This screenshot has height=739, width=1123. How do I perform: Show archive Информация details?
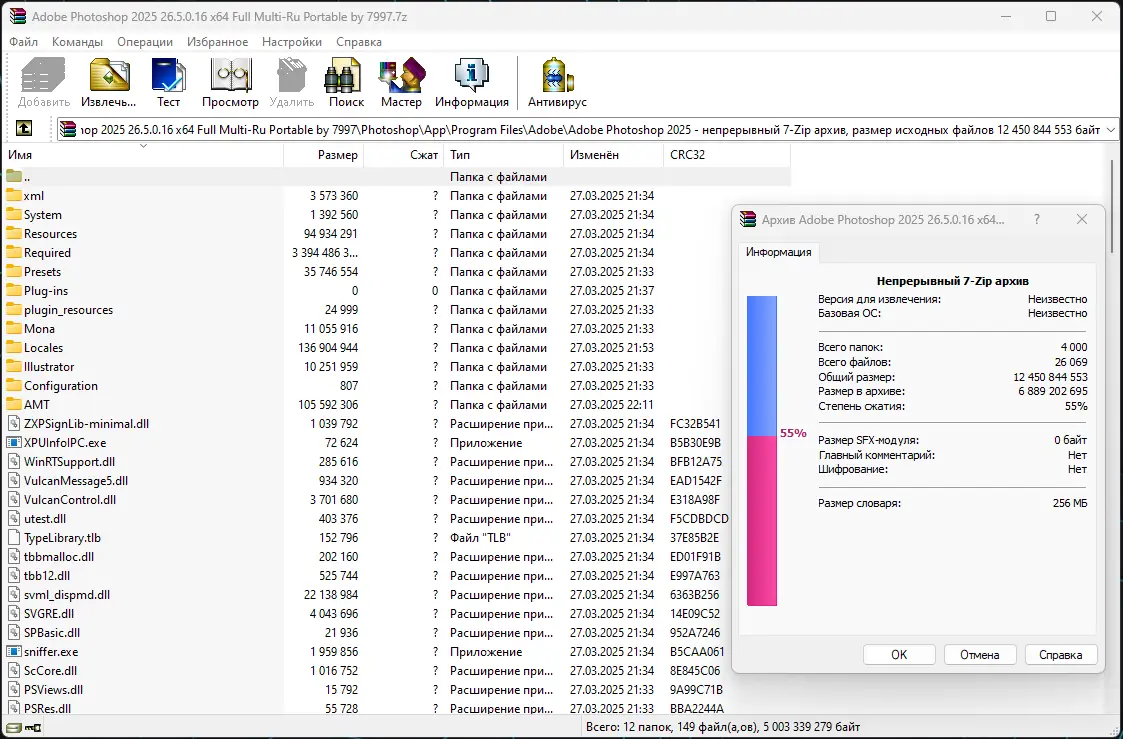(x=470, y=80)
